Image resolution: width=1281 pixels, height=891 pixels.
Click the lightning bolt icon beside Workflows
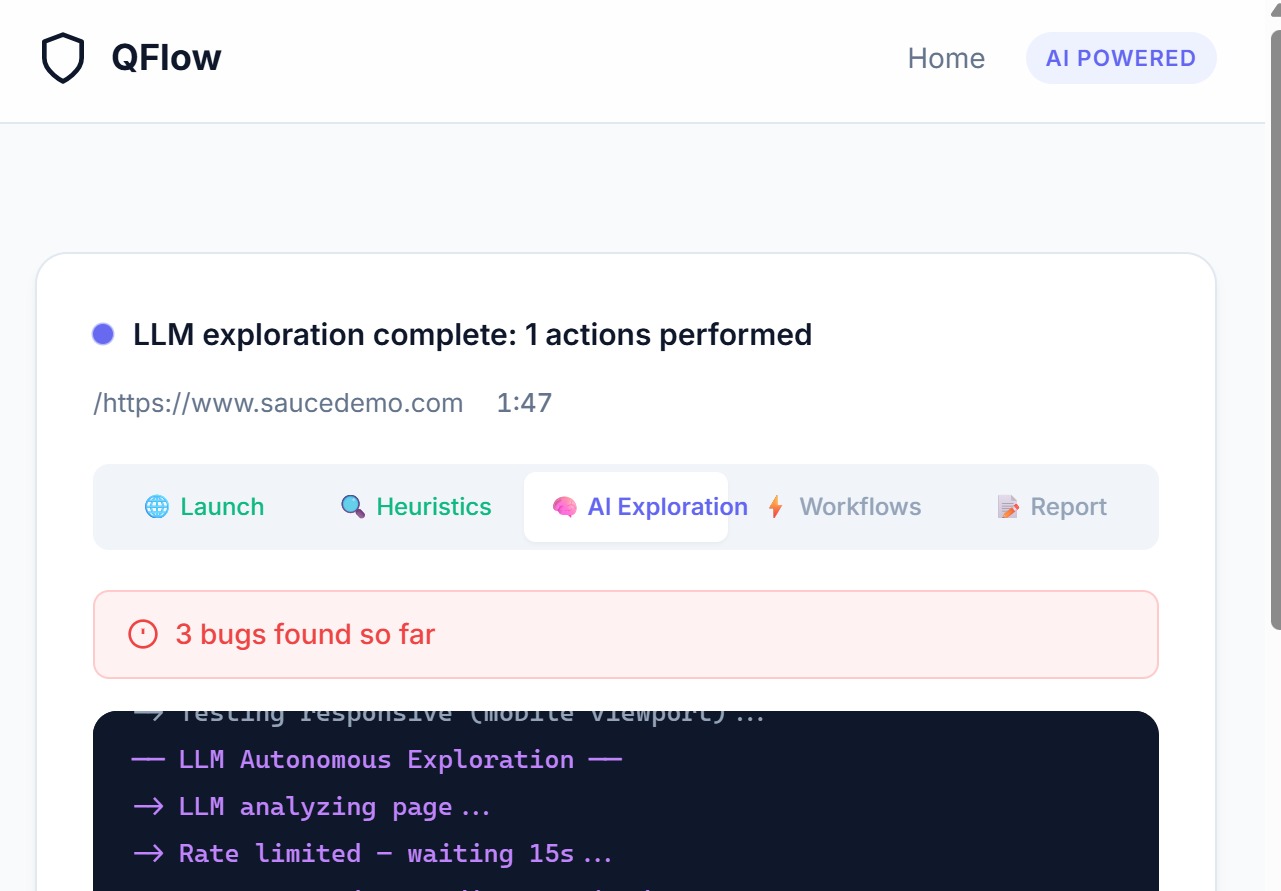point(775,507)
